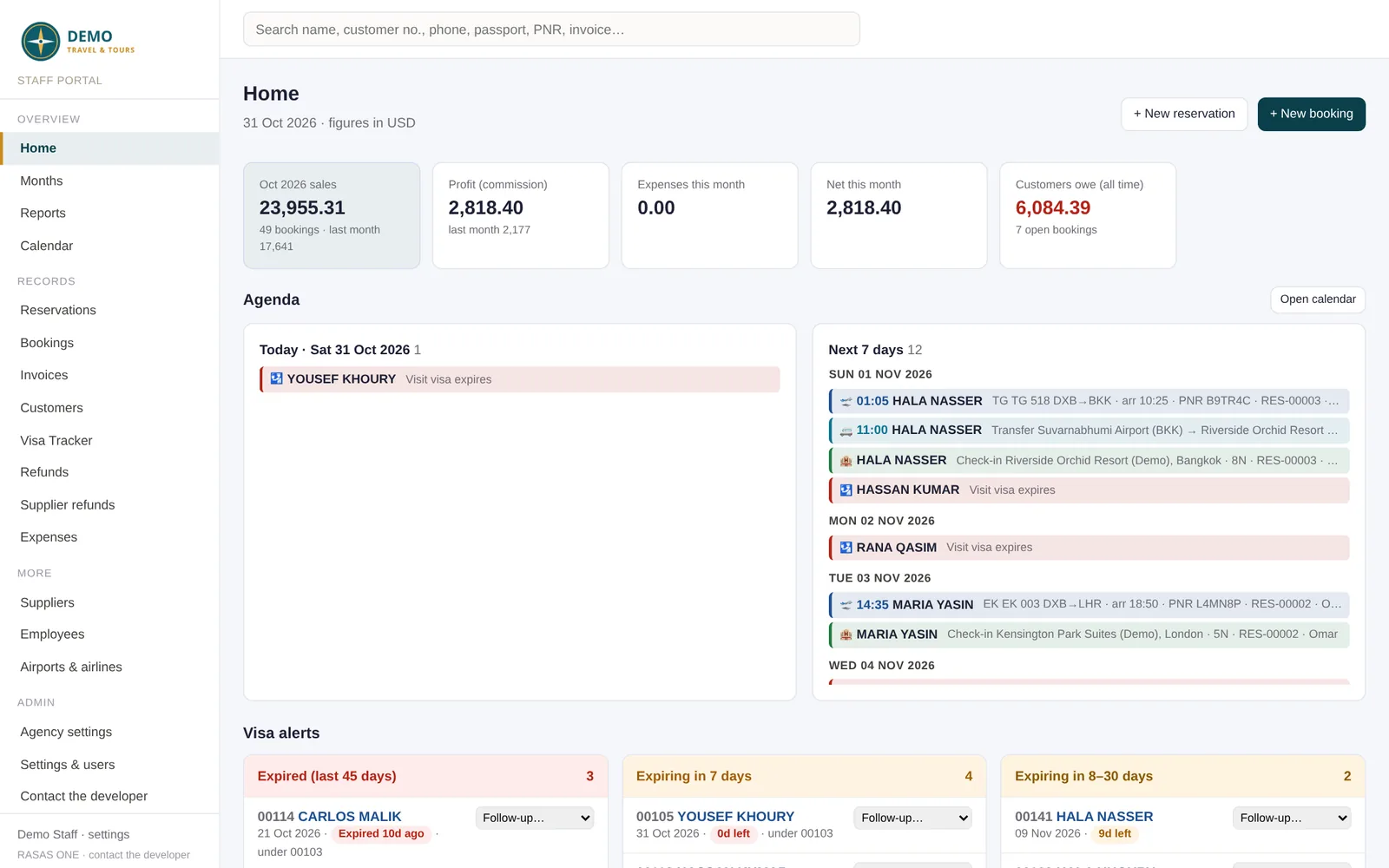Click the Profit (commission) card
The image size is (1389, 868).
[521, 215]
